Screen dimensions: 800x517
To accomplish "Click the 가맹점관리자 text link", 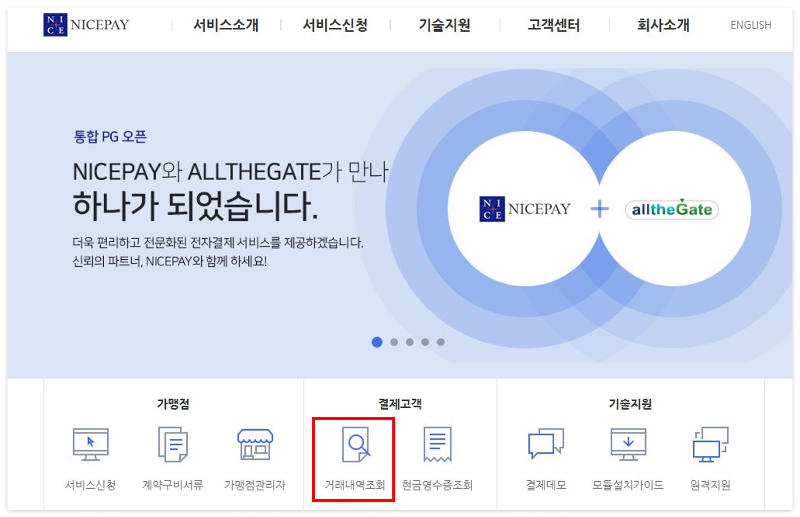I will [255, 485].
